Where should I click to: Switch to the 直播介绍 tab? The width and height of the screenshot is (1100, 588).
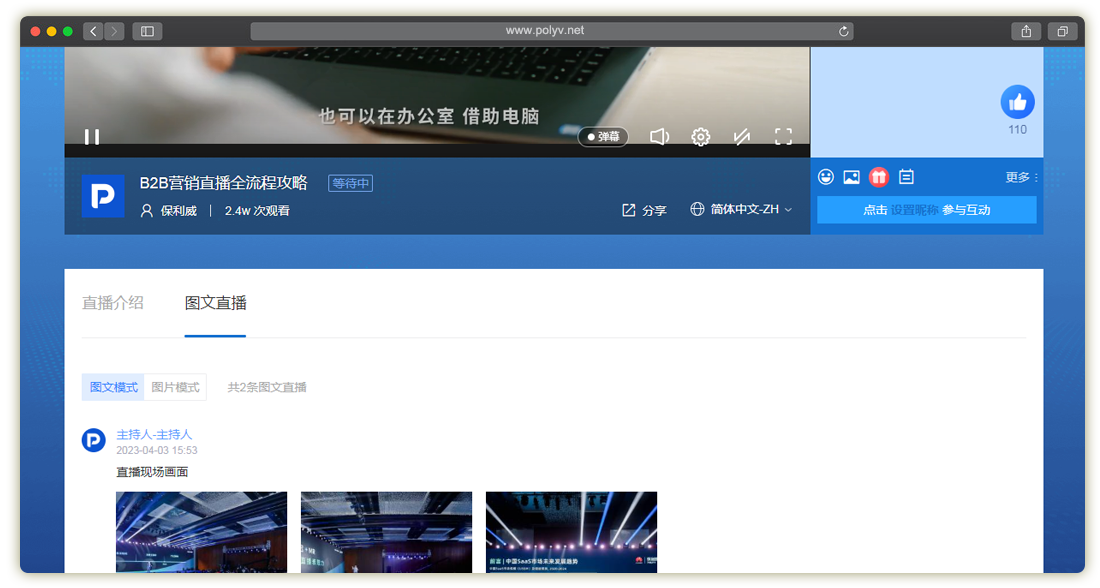click(x=113, y=303)
